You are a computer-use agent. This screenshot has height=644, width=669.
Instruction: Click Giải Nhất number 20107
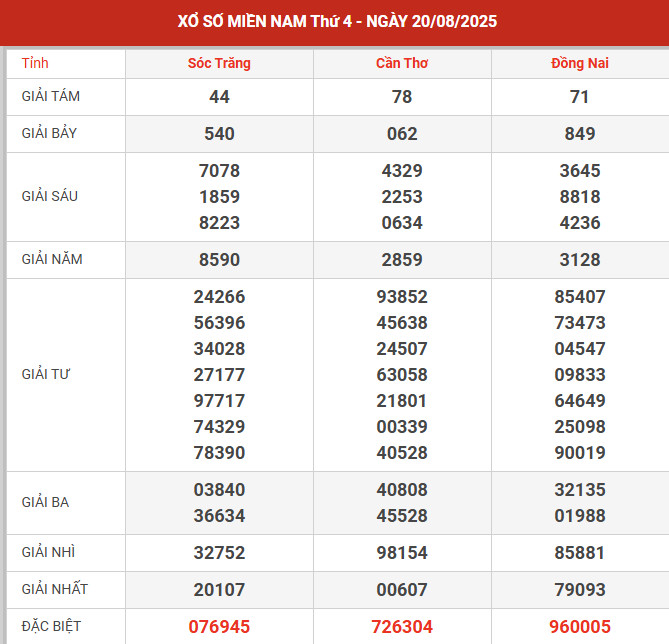tap(219, 590)
